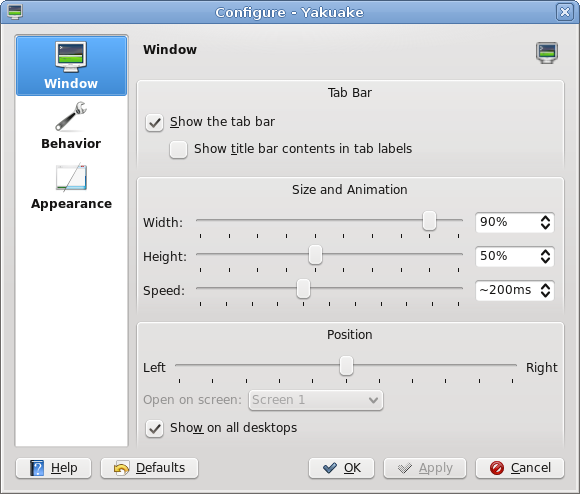Click the Size and Animation group title
The image size is (580, 494).
(350, 190)
